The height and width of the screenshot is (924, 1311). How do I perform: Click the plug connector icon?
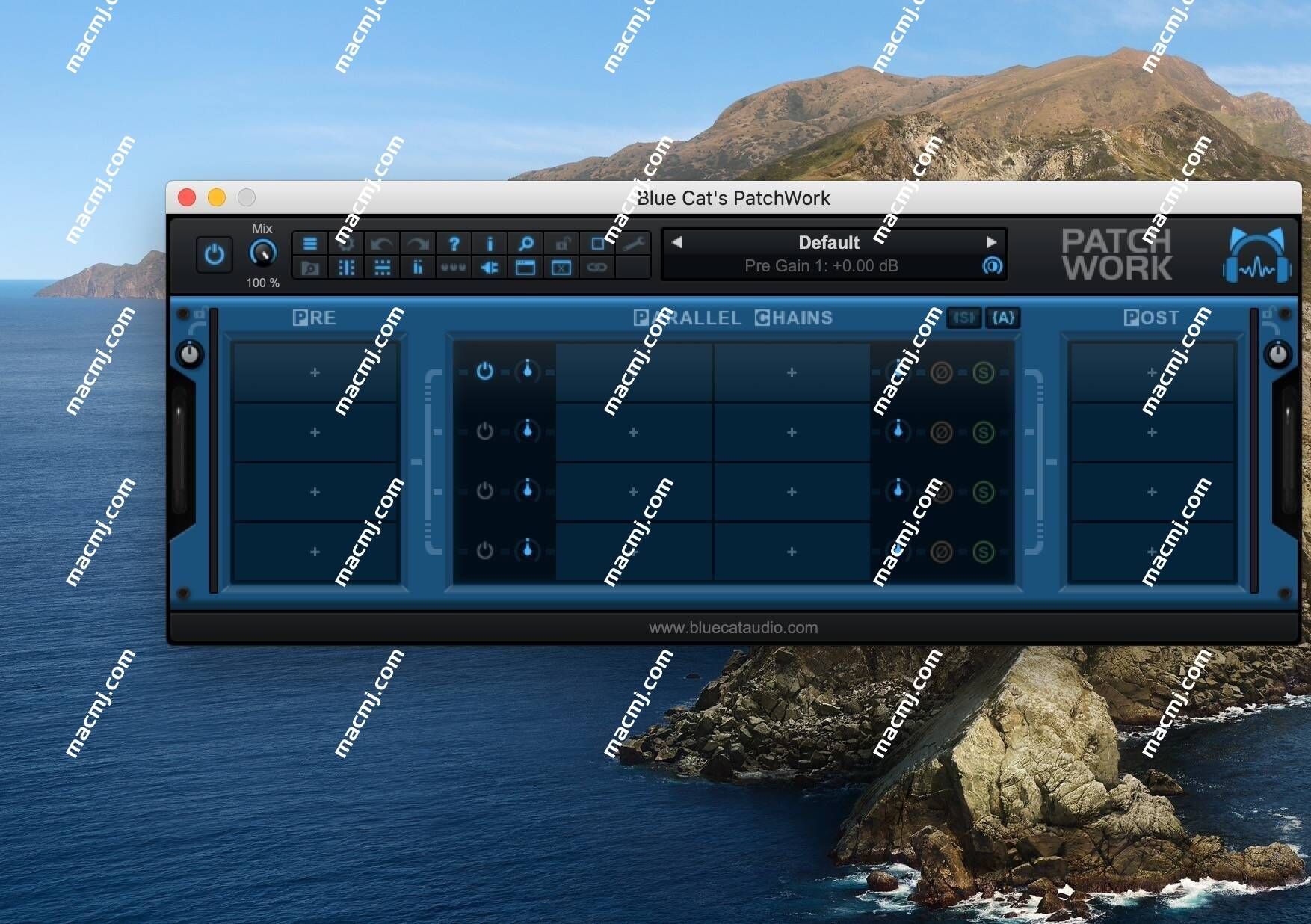coord(490,268)
